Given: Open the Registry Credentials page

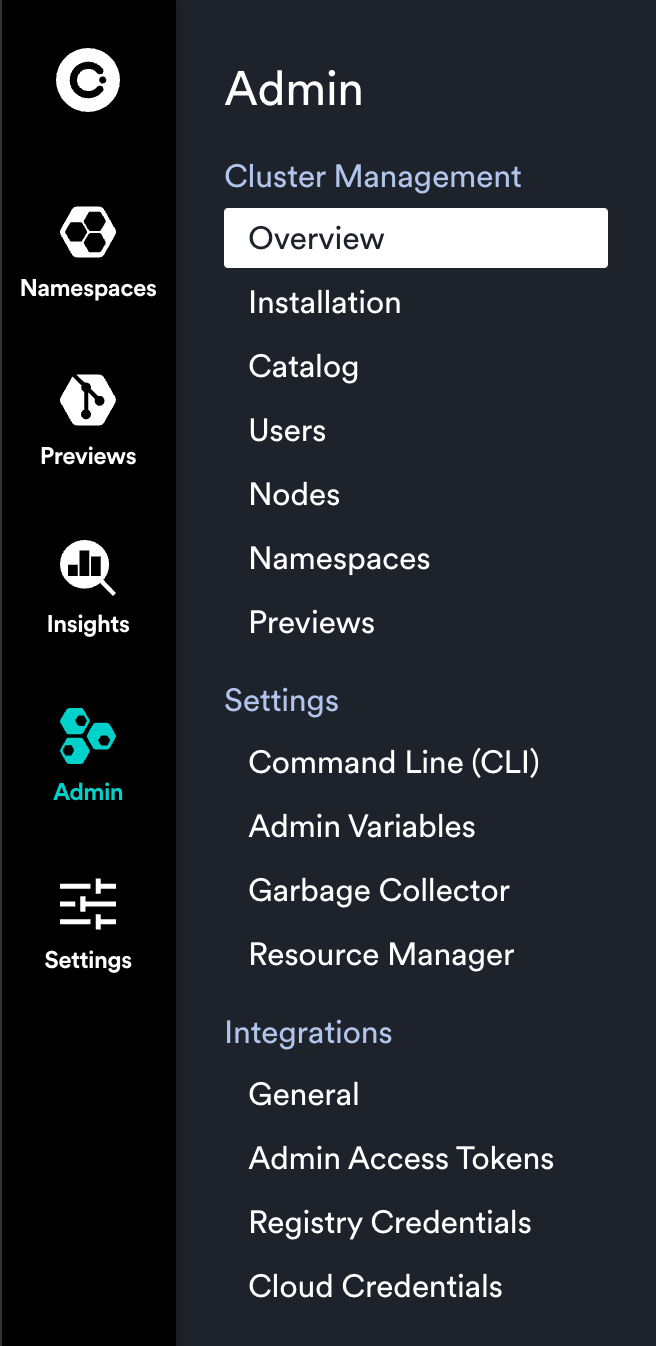Looking at the screenshot, I should tap(390, 1222).
